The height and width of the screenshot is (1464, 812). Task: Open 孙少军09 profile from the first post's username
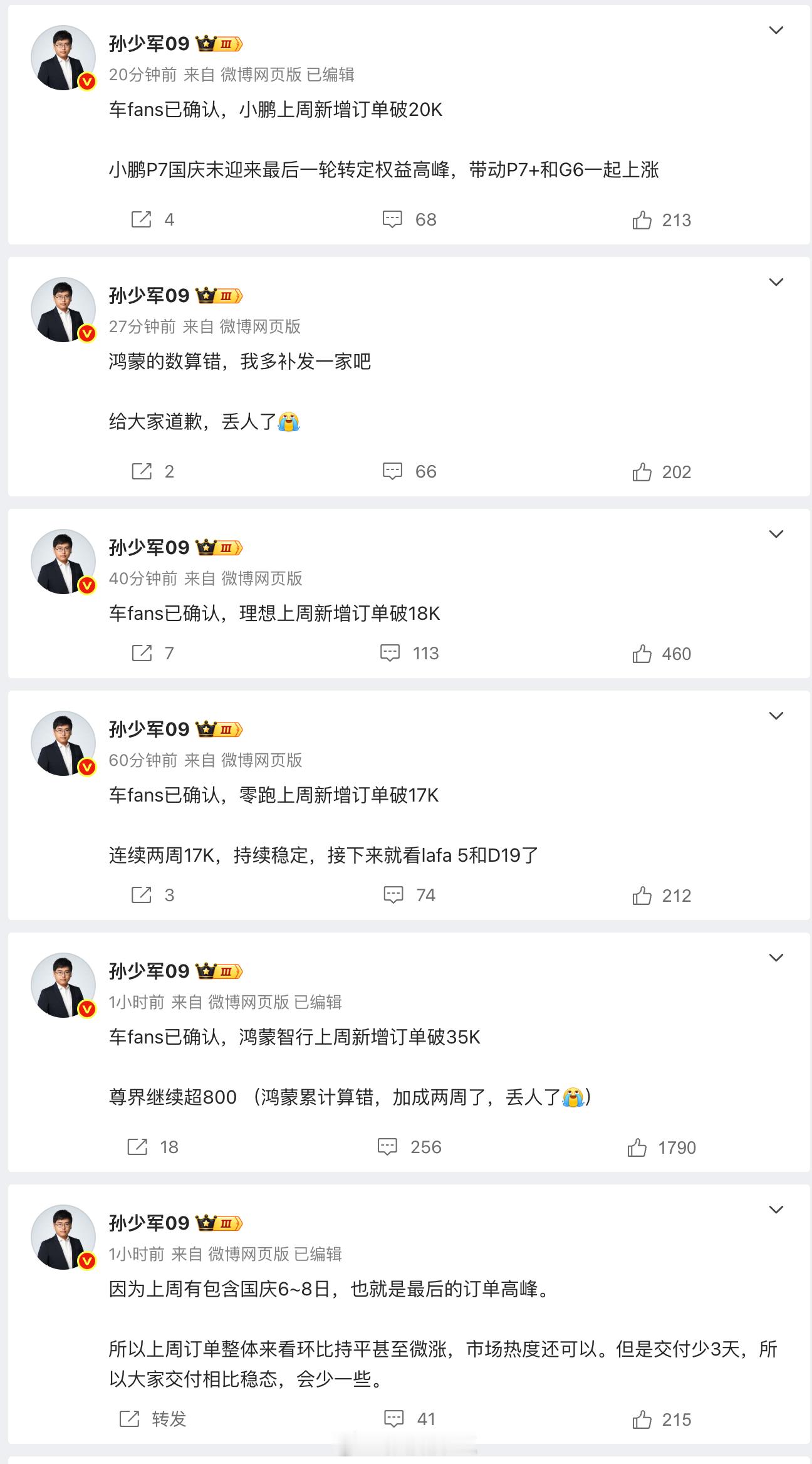coord(149,44)
